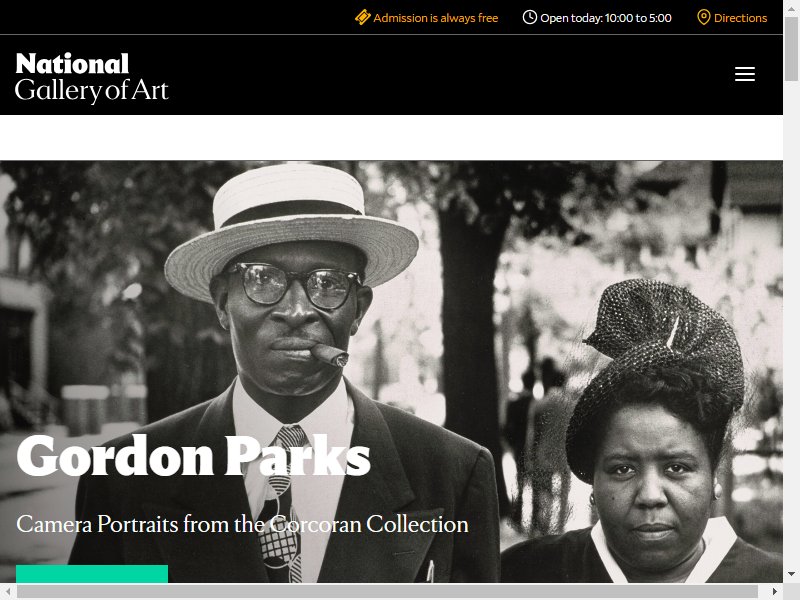The height and width of the screenshot is (600, 800).
Task: Click the horizontal scrollbar right arrow
Action: [x=775, y=591]
